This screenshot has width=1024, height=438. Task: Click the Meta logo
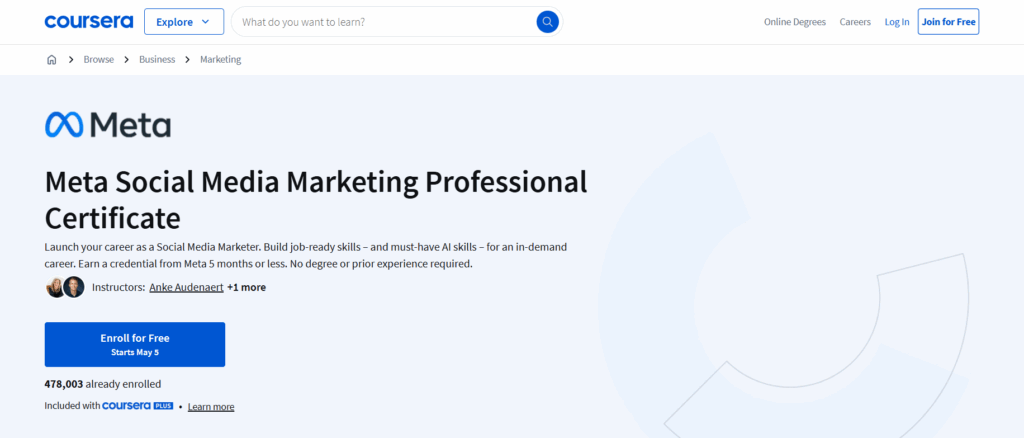point(108,125)
